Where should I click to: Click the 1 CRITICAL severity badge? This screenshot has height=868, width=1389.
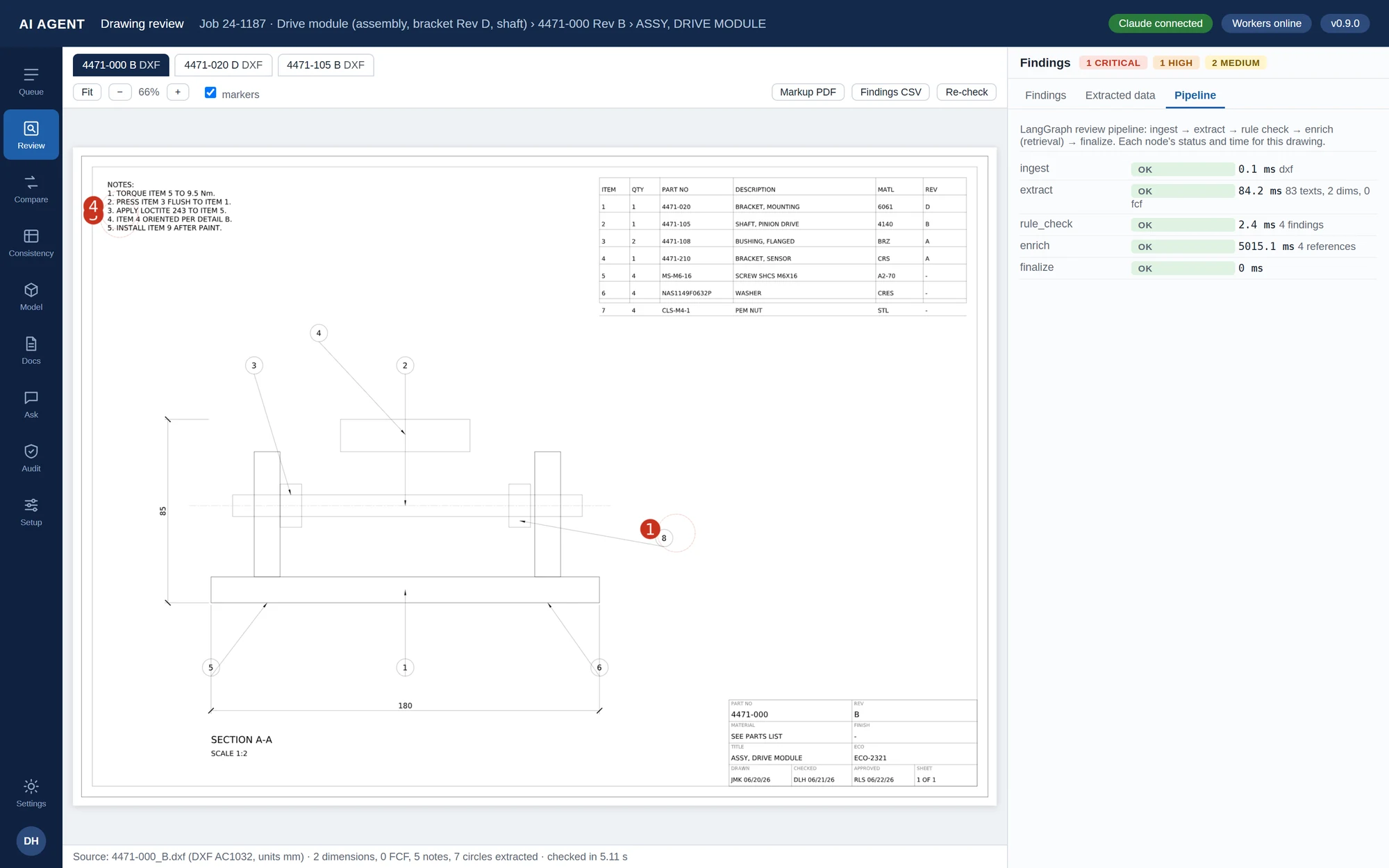click(x=1113, y=62)
